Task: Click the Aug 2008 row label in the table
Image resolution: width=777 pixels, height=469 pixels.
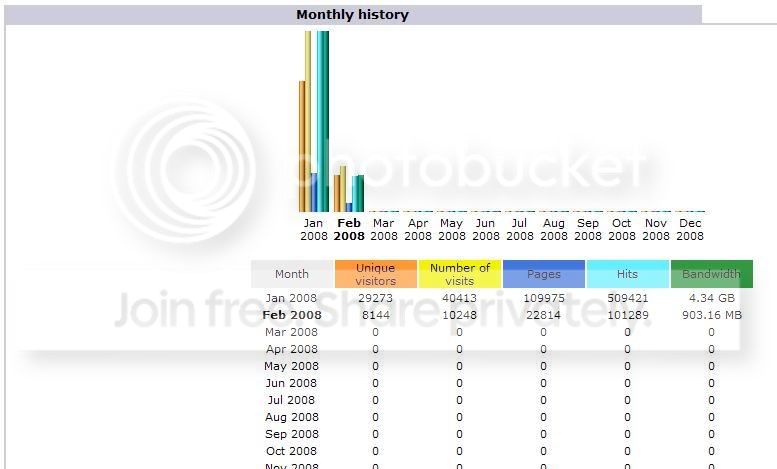Action: (x=291, y=417)
